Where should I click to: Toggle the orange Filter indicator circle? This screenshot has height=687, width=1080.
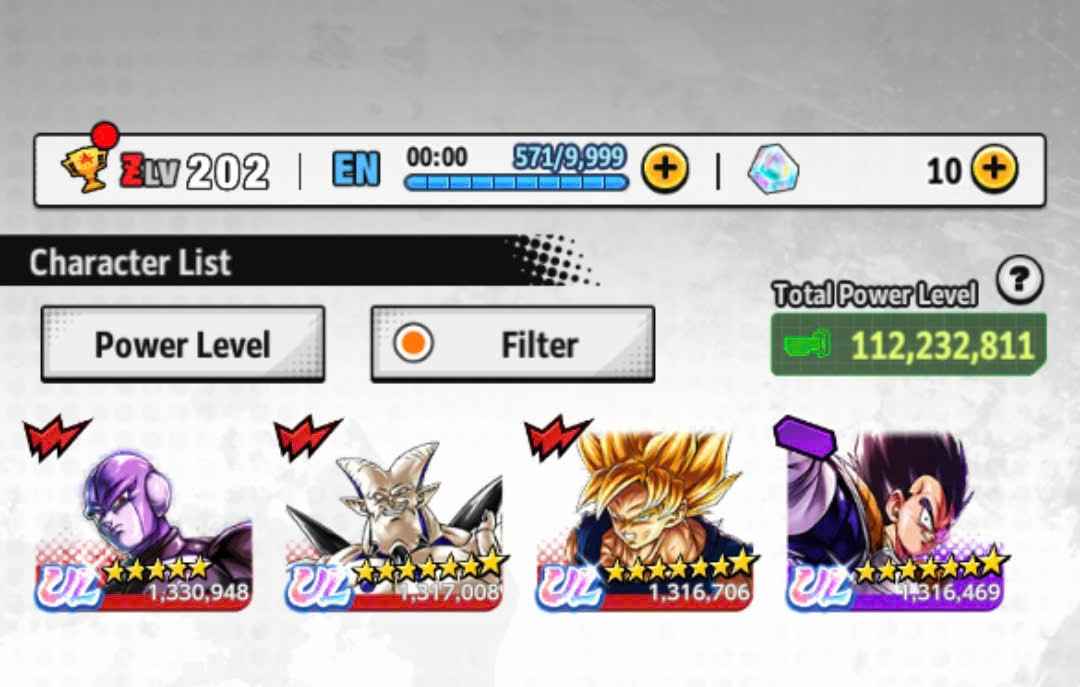point(413,343)
